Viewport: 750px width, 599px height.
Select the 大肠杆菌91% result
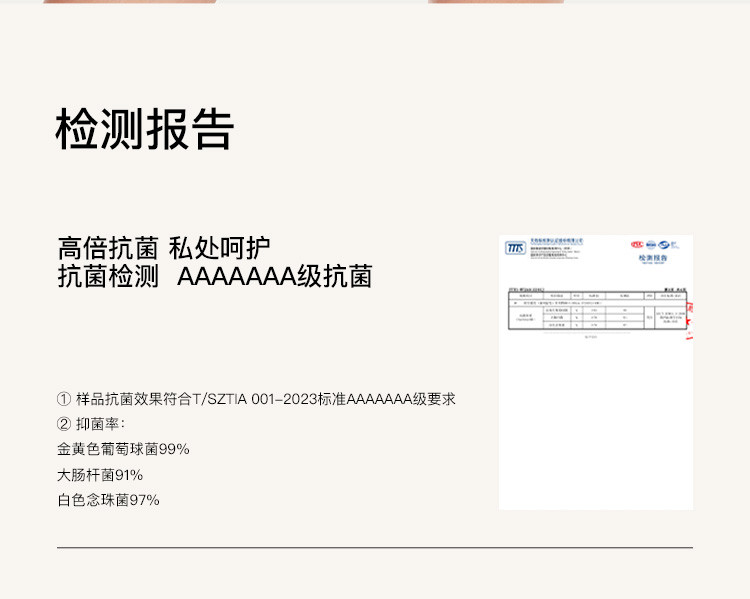[100, 475]
